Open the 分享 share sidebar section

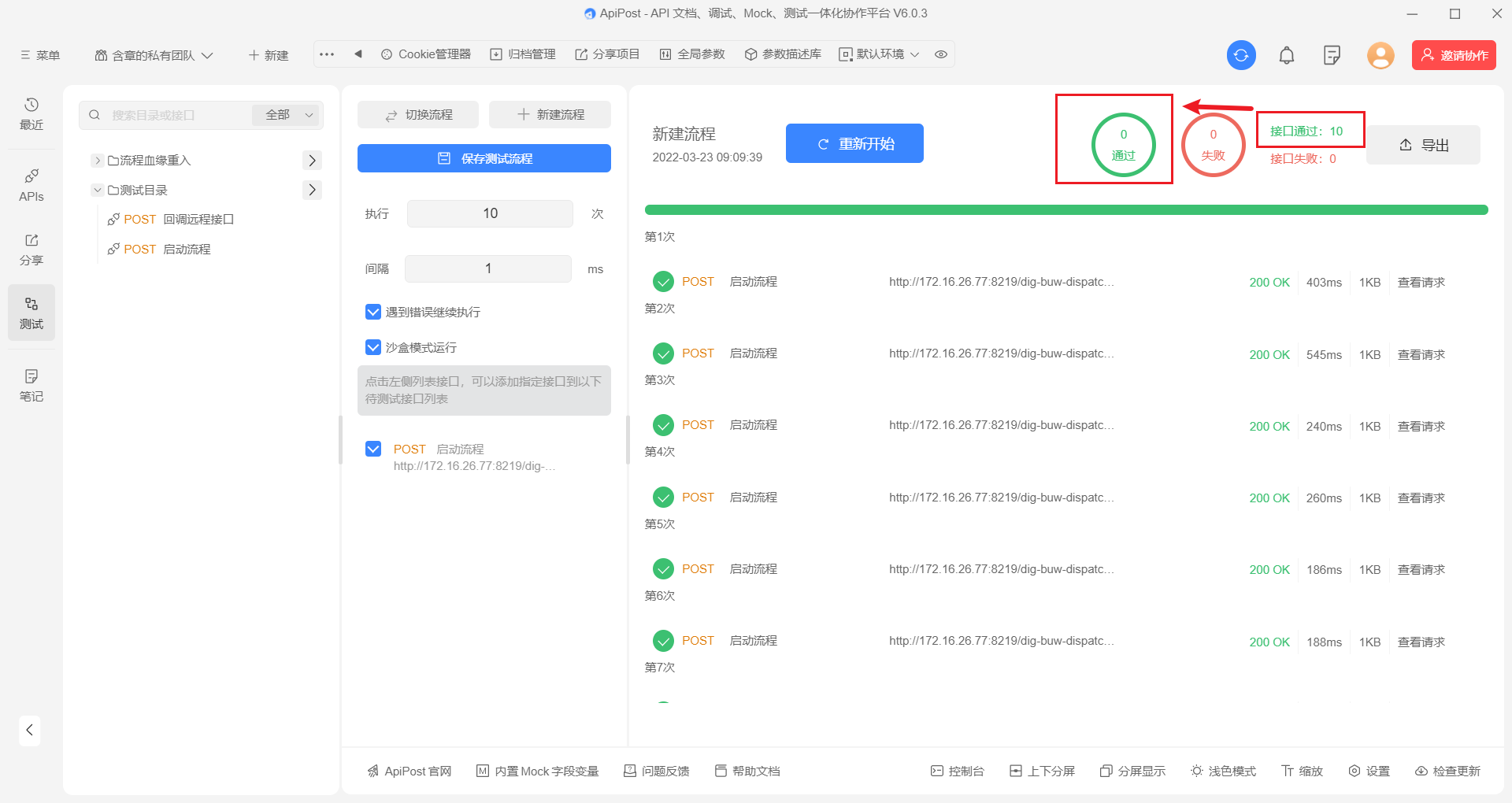[x=31, y=250]
